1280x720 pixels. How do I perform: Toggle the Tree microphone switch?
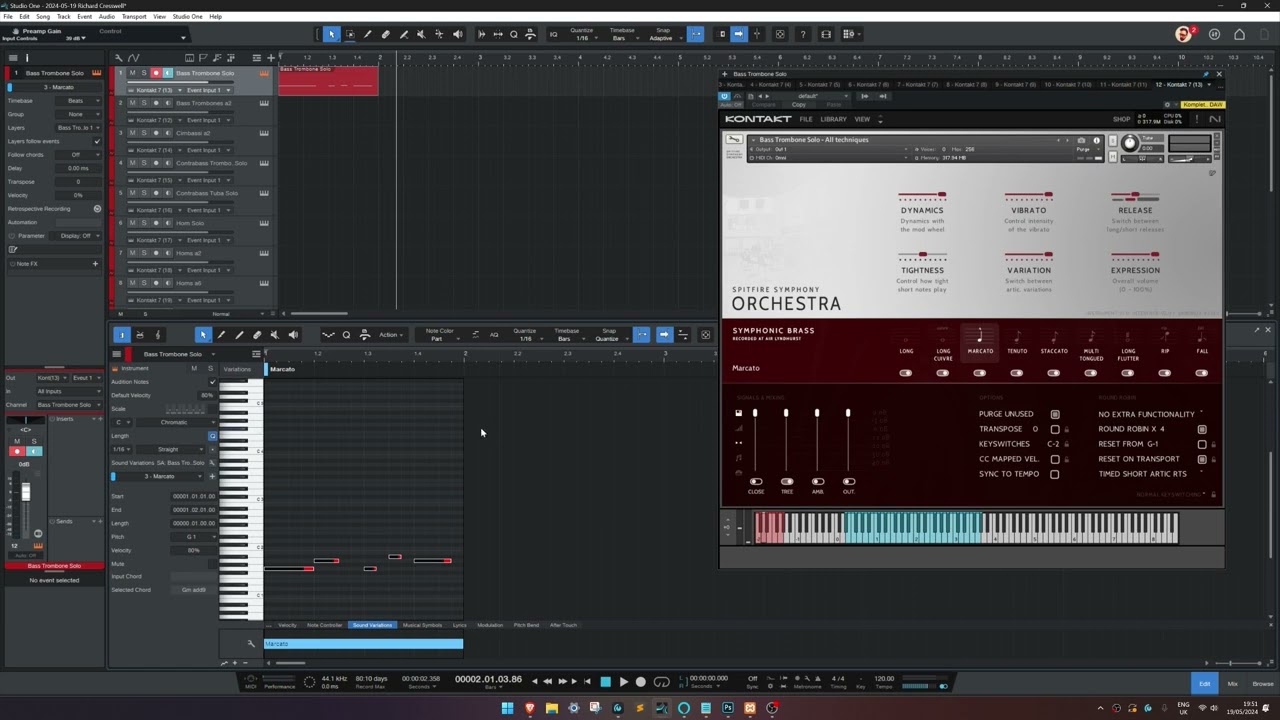point(786,481)
